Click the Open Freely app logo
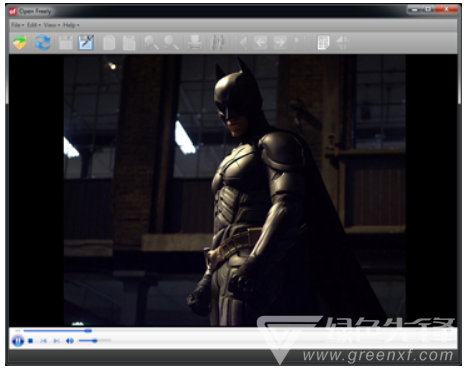 coord(13,12)
